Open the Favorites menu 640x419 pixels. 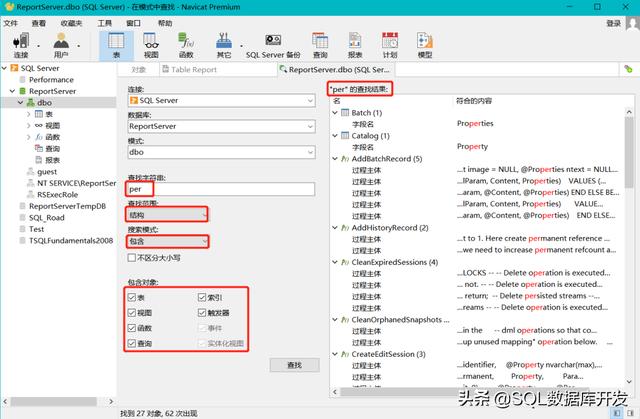(71, 23)
